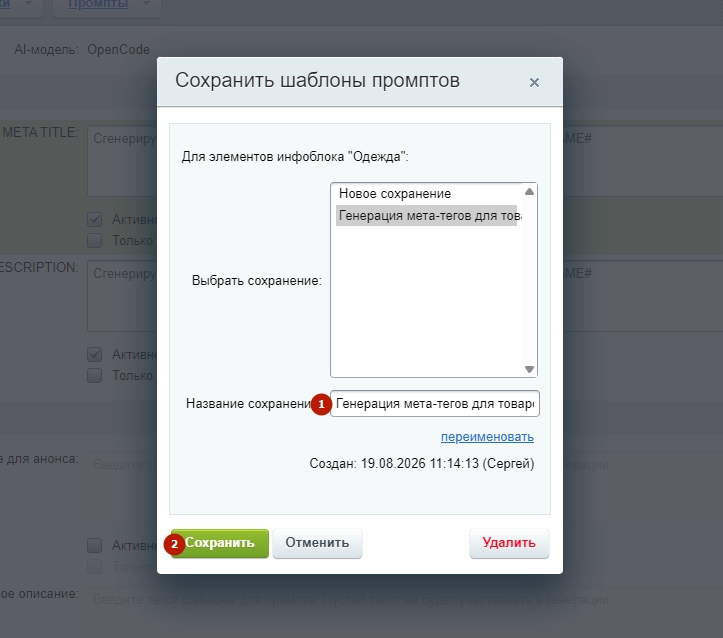Image resolution: width=723 pixels, height=638 pixels.
Task: Toggle 'Только' checkbox under DESCRIPTION field
Action: tap(95, 375)
